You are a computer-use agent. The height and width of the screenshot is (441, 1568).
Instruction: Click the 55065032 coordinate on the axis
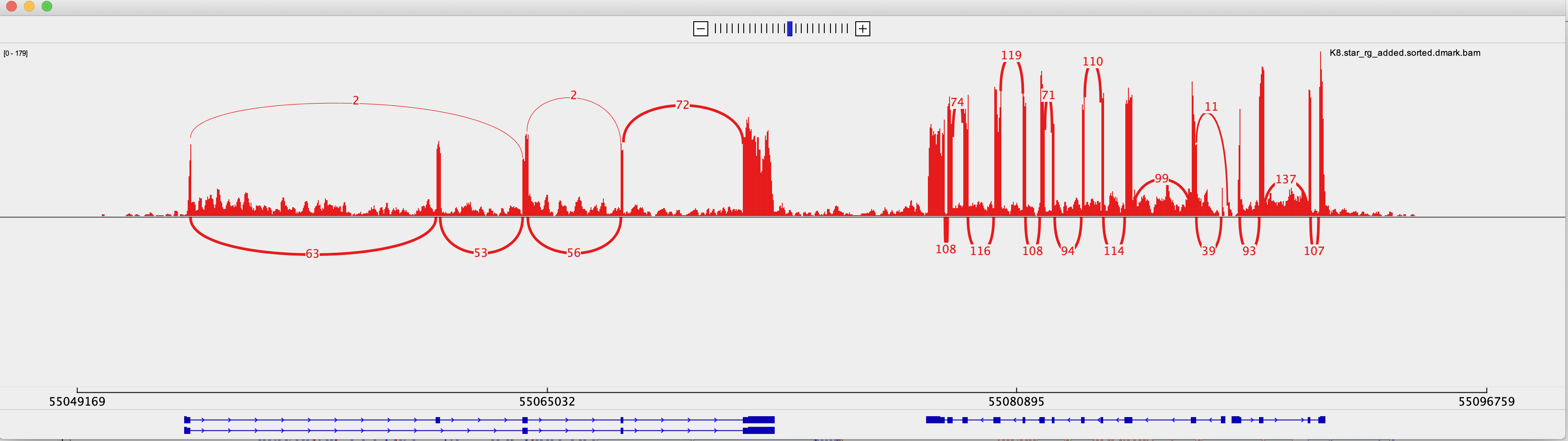coord(547,402)
